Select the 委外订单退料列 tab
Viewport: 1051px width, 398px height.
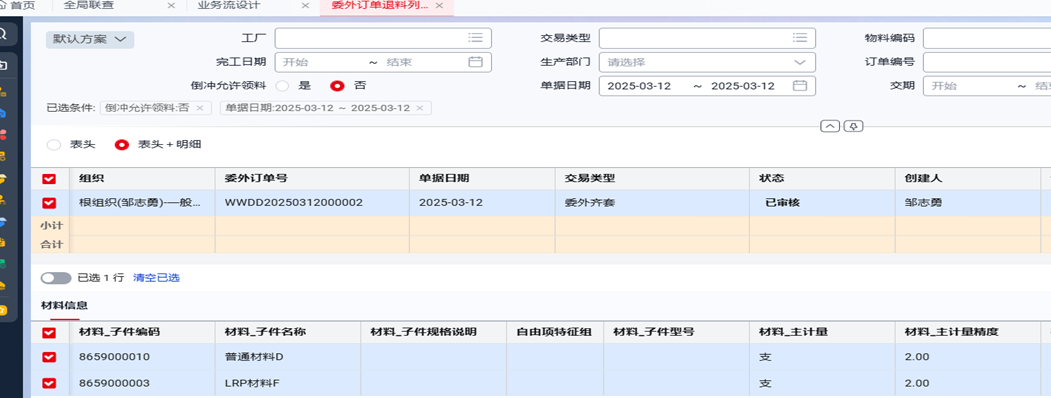tap(380, 5)
